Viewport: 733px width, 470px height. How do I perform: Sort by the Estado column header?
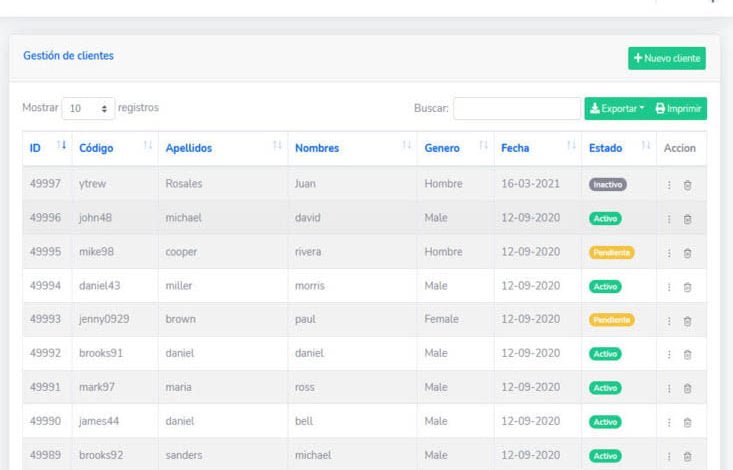(619, 148)
